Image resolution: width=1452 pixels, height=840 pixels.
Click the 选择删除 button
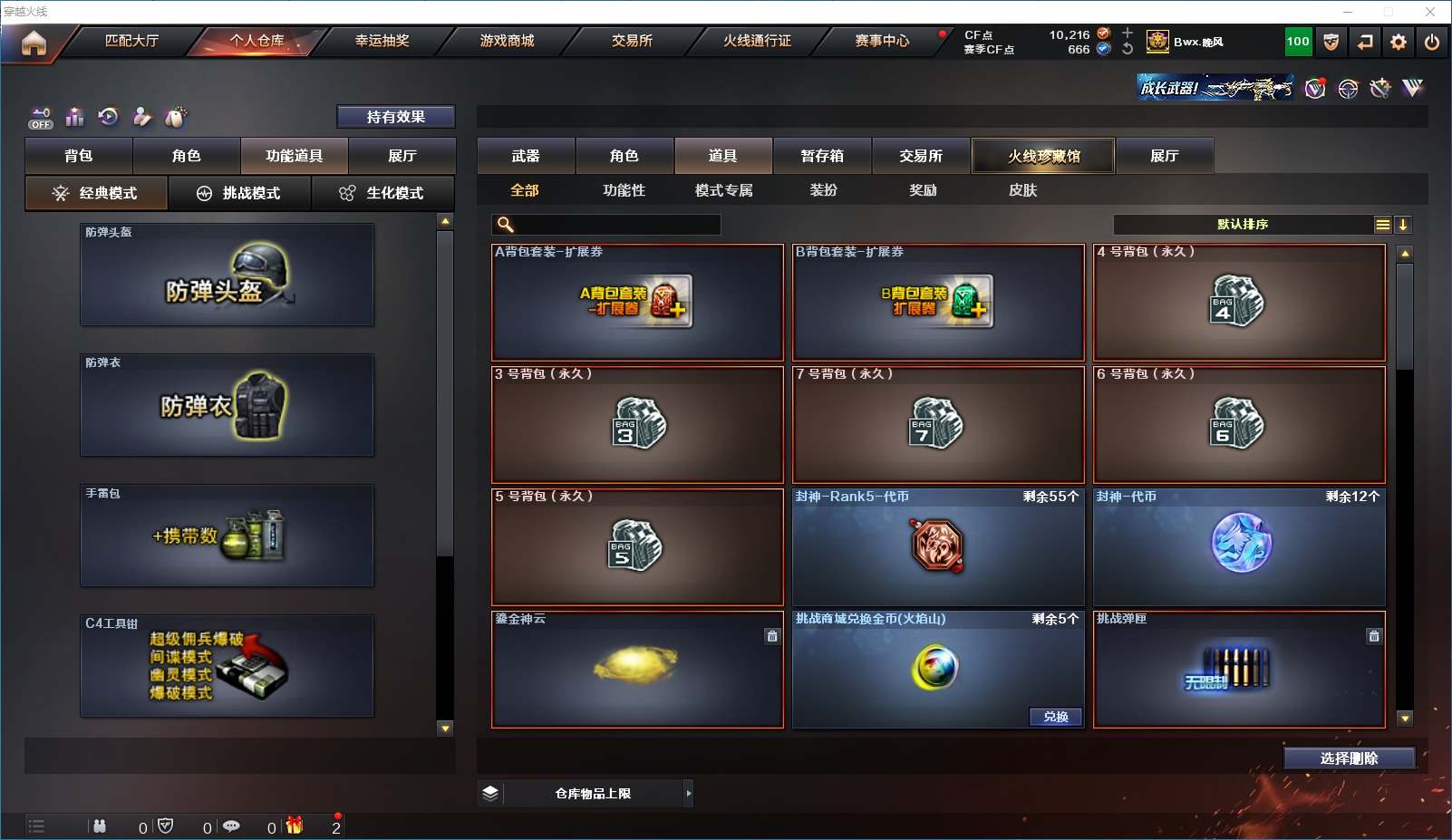click(1350, 758)
